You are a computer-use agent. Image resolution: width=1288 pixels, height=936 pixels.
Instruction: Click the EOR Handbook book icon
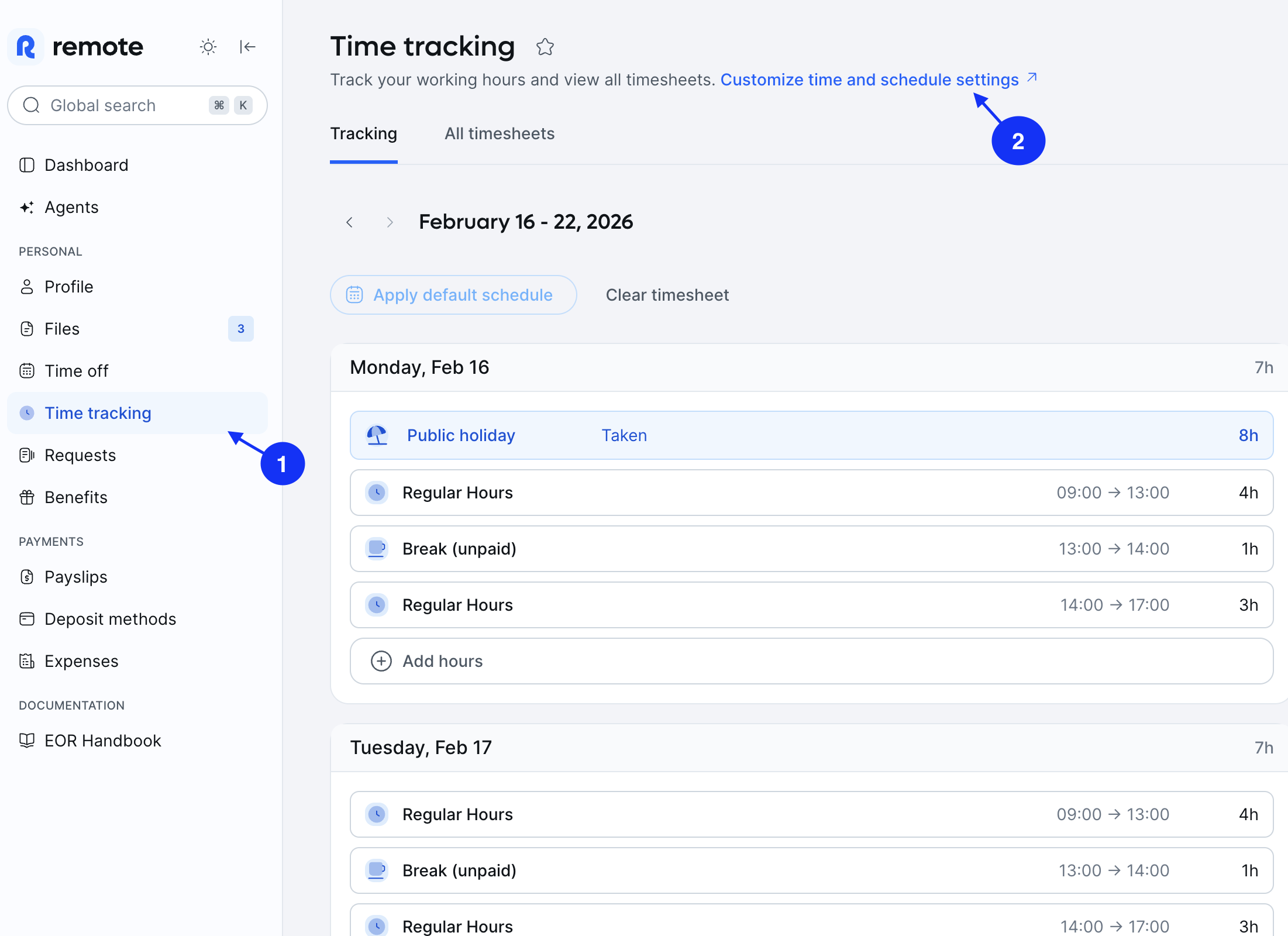click(x=27, y=741)
